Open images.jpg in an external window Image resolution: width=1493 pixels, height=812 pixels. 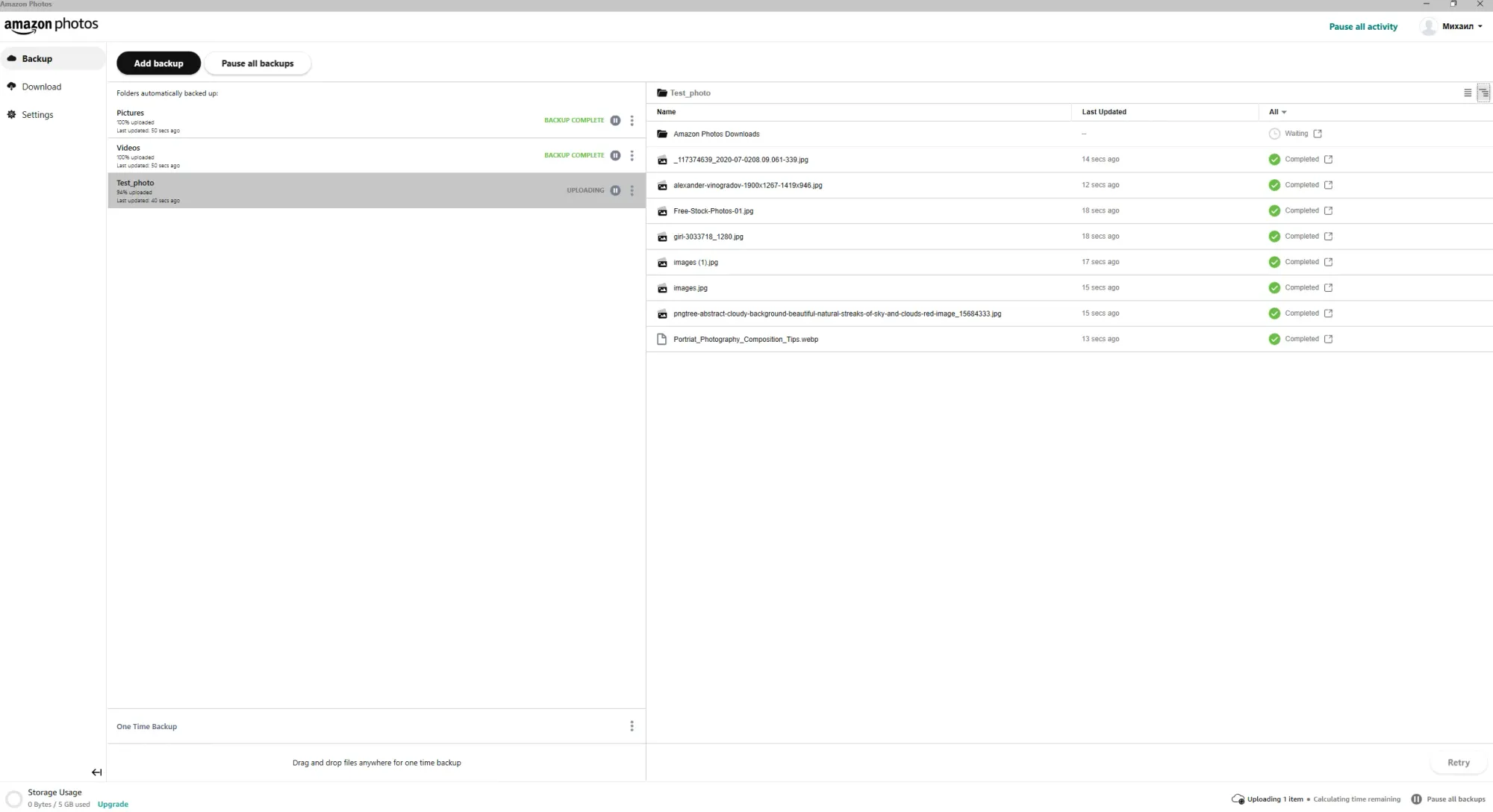point(1328,288)
